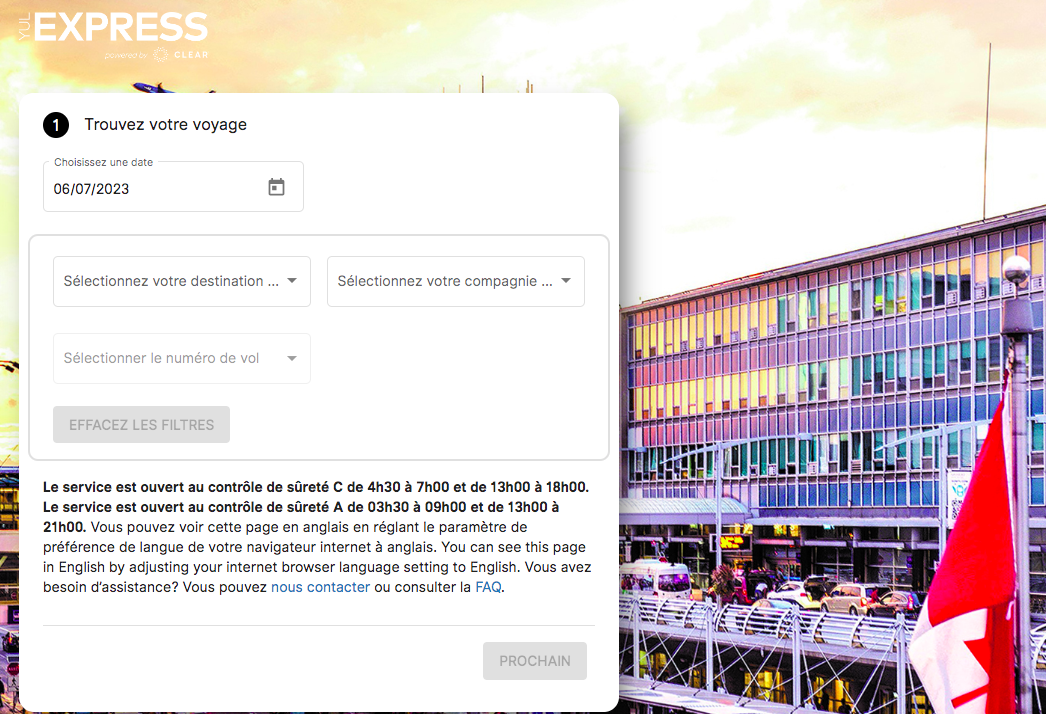Open the 'Sélectionnez votre compagnie' dropdown

[456, 282]
